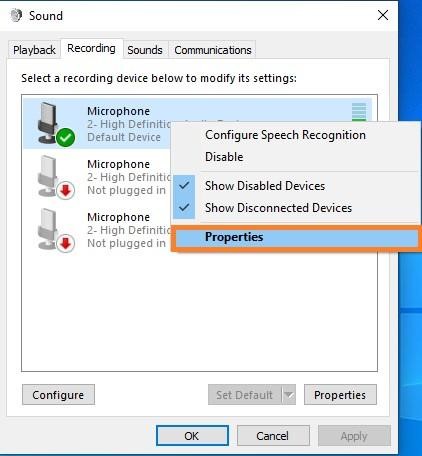Click the Configure button
Image resolution: width=422 pixels, height=456 pixels.
58,395
